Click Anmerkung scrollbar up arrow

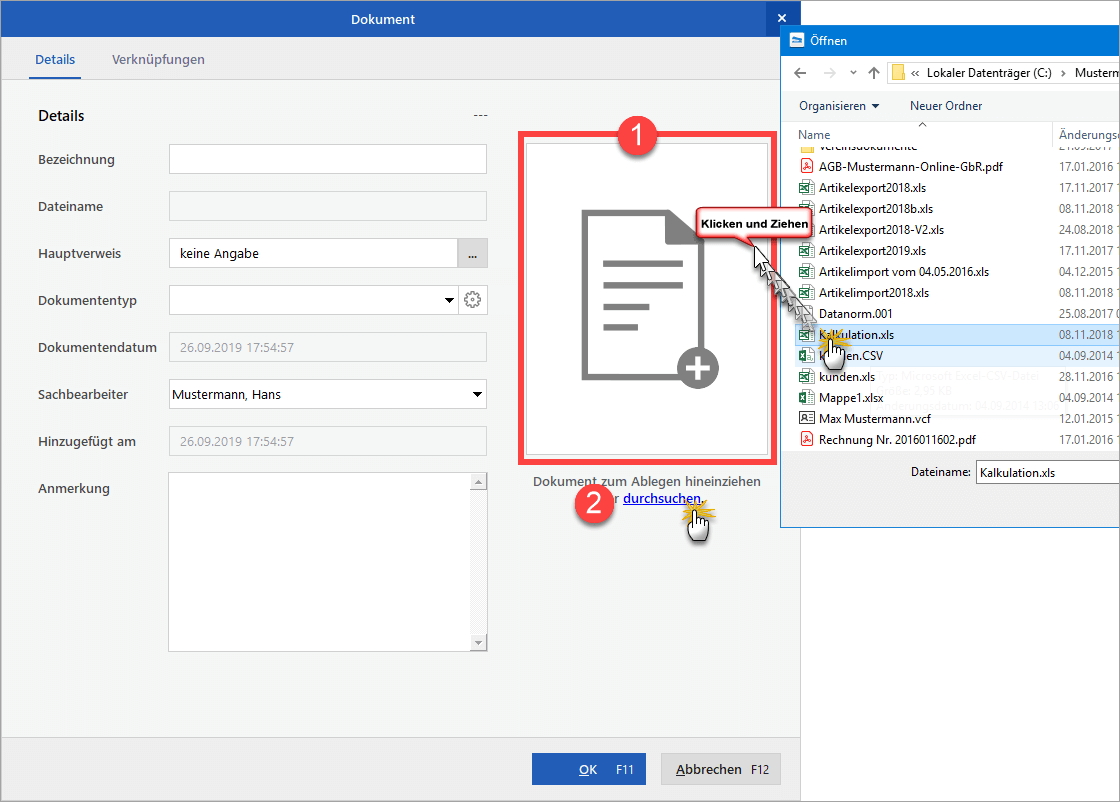(x=479, y=482)
